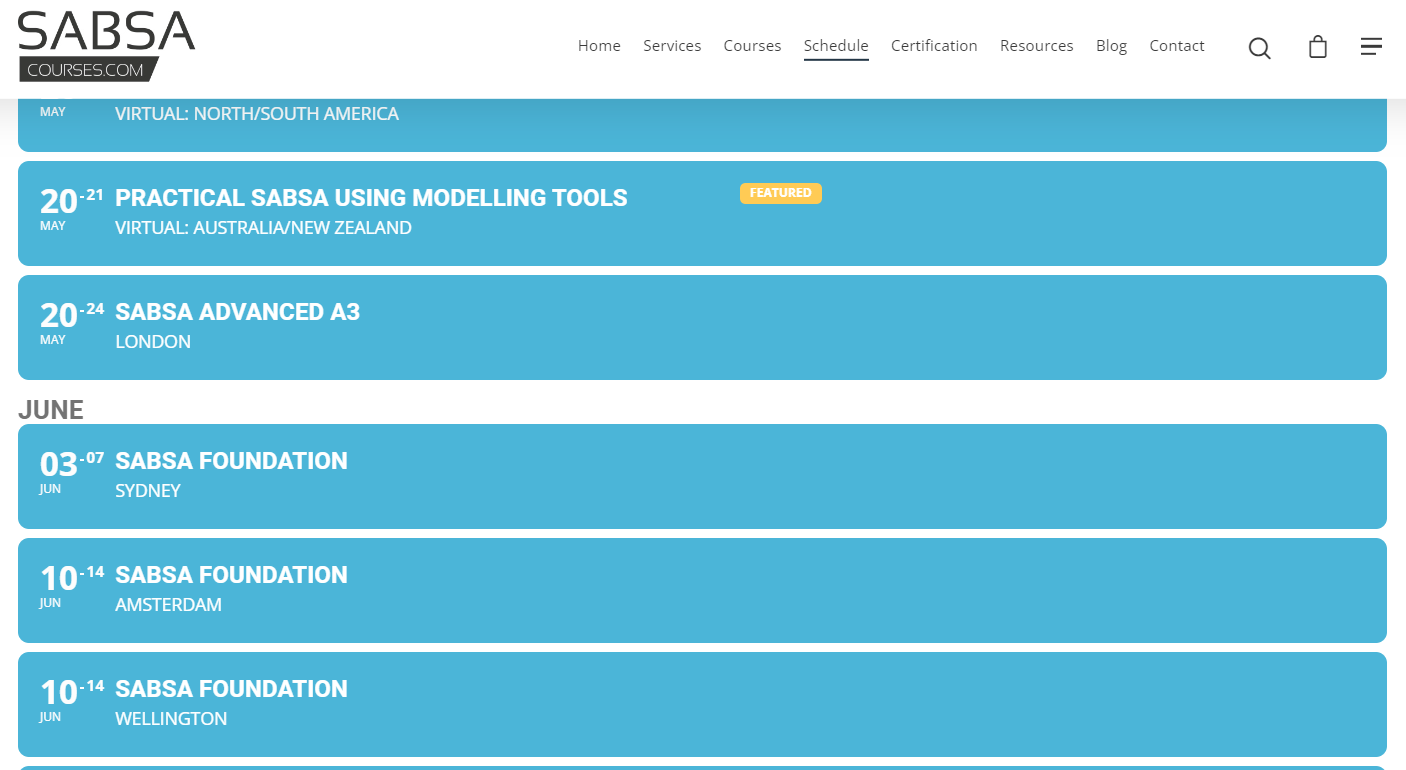The width and height of the screenshot is (1406, 770).
Task: Click the FEATURED badge
Action: 780,193
